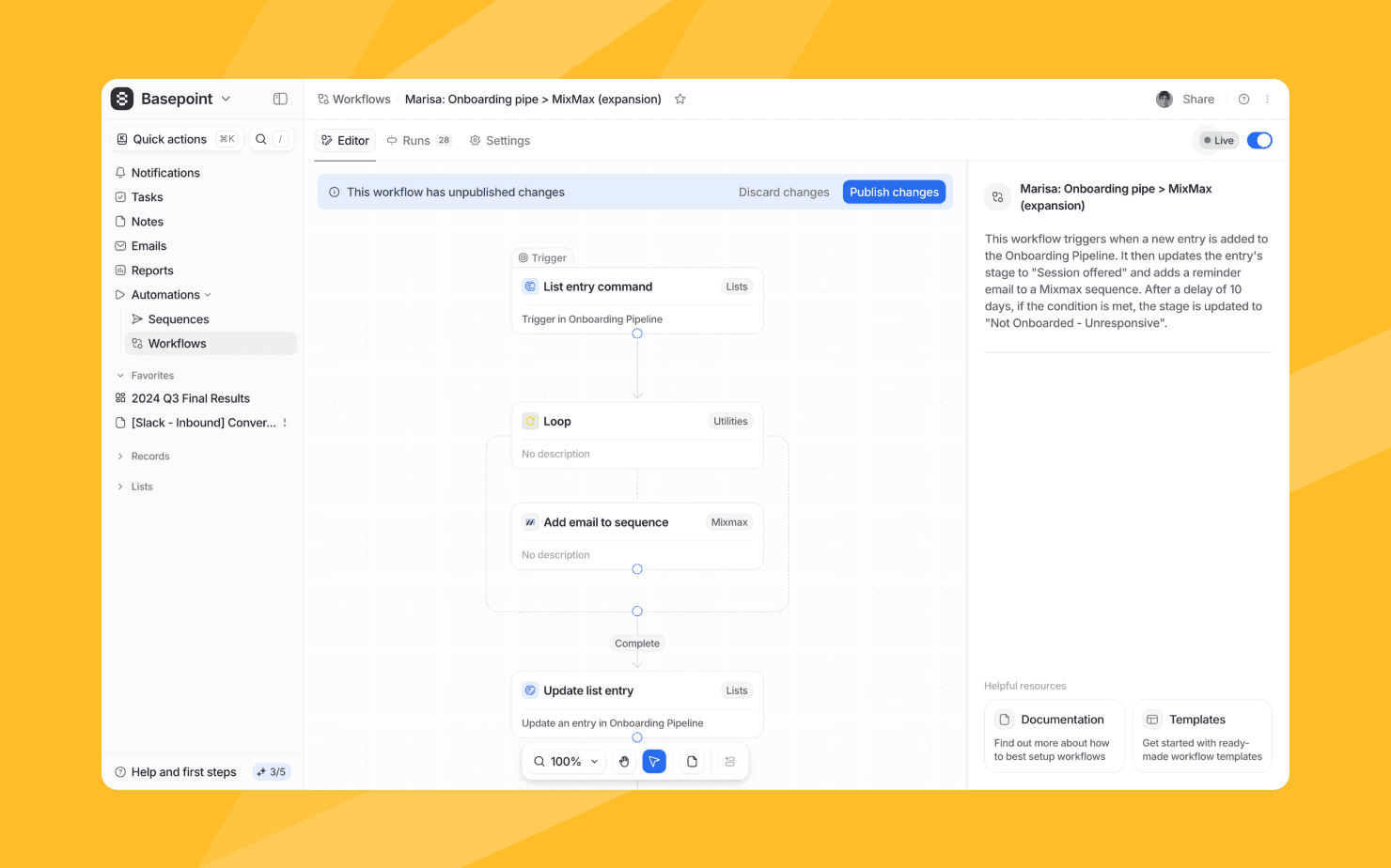Toggle the Live workflow switch
Image resolution: width=1391 pixels, height=868 pixels.
pos(1259,141)
